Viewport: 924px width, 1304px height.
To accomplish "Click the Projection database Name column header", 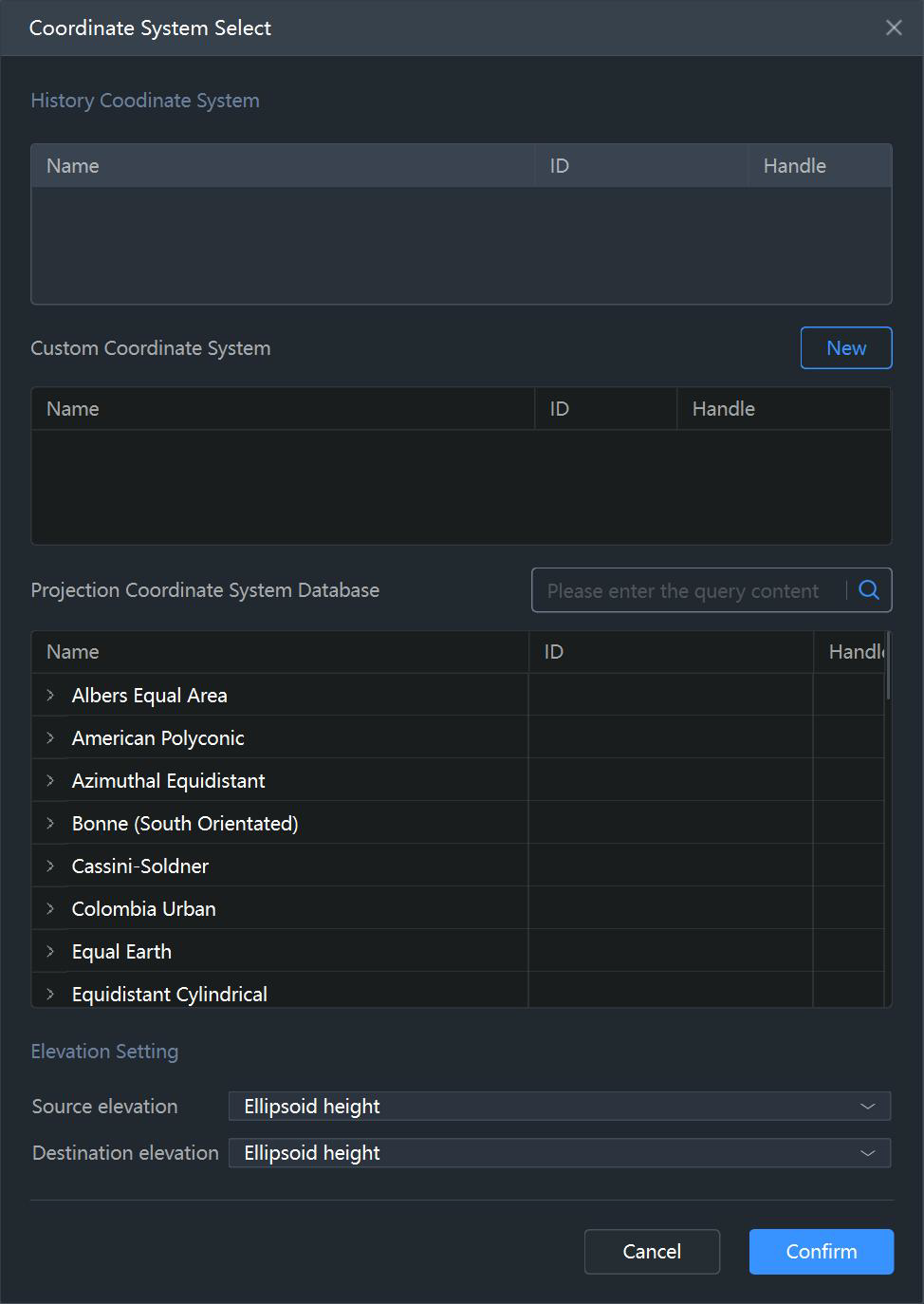I will click(x=280, y=652).
